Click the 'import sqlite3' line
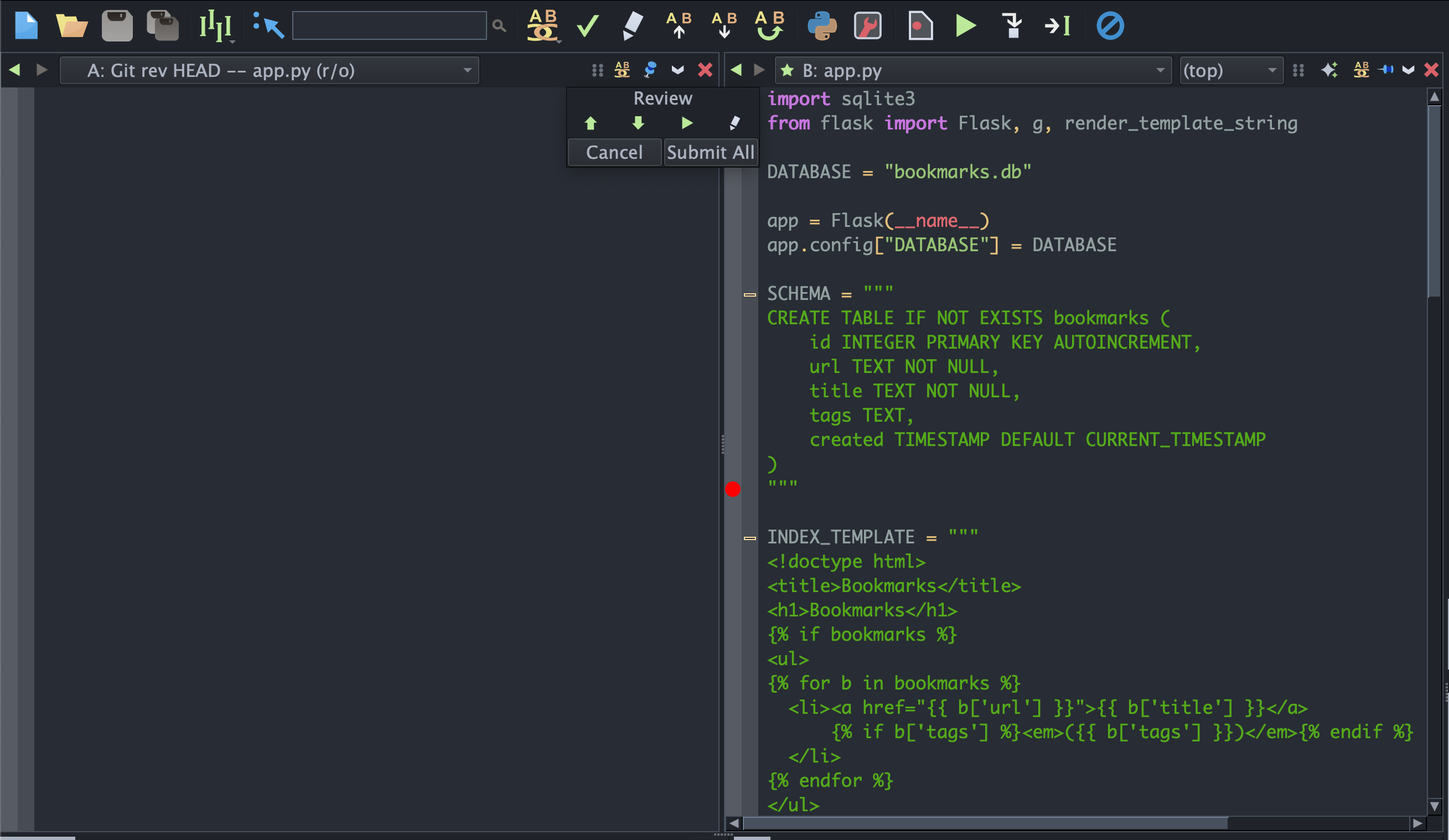This screenshot has height=840, width=1449. tap(841, 99)
